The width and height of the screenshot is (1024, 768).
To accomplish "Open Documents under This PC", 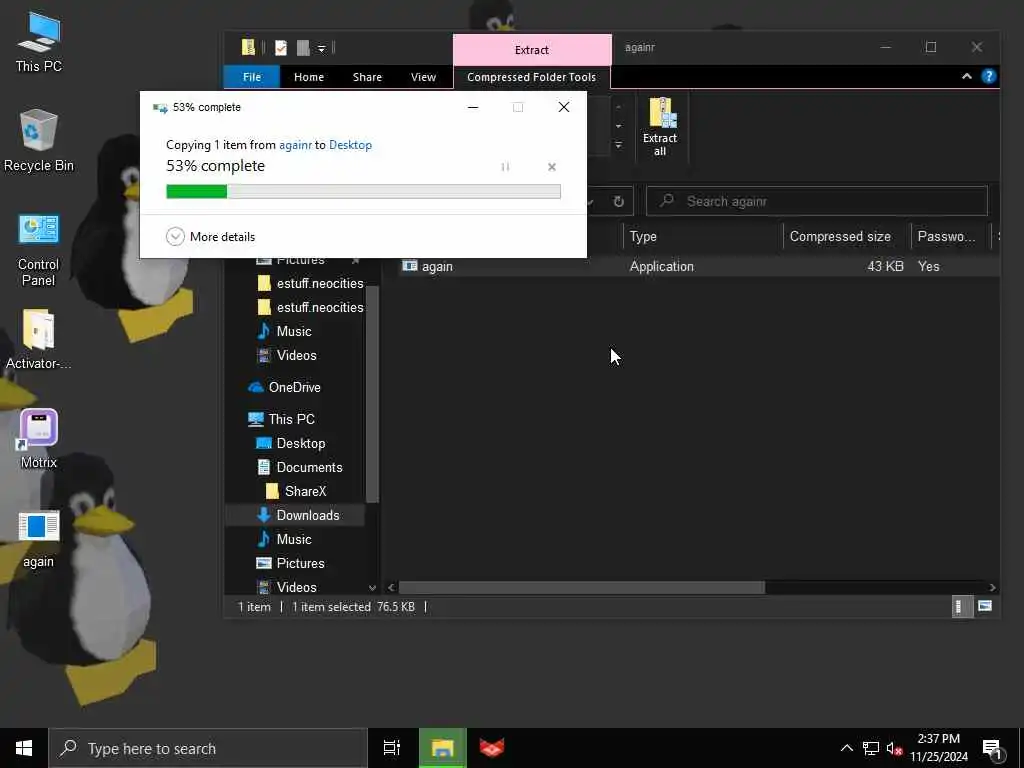I will click(x=299, y=468).
